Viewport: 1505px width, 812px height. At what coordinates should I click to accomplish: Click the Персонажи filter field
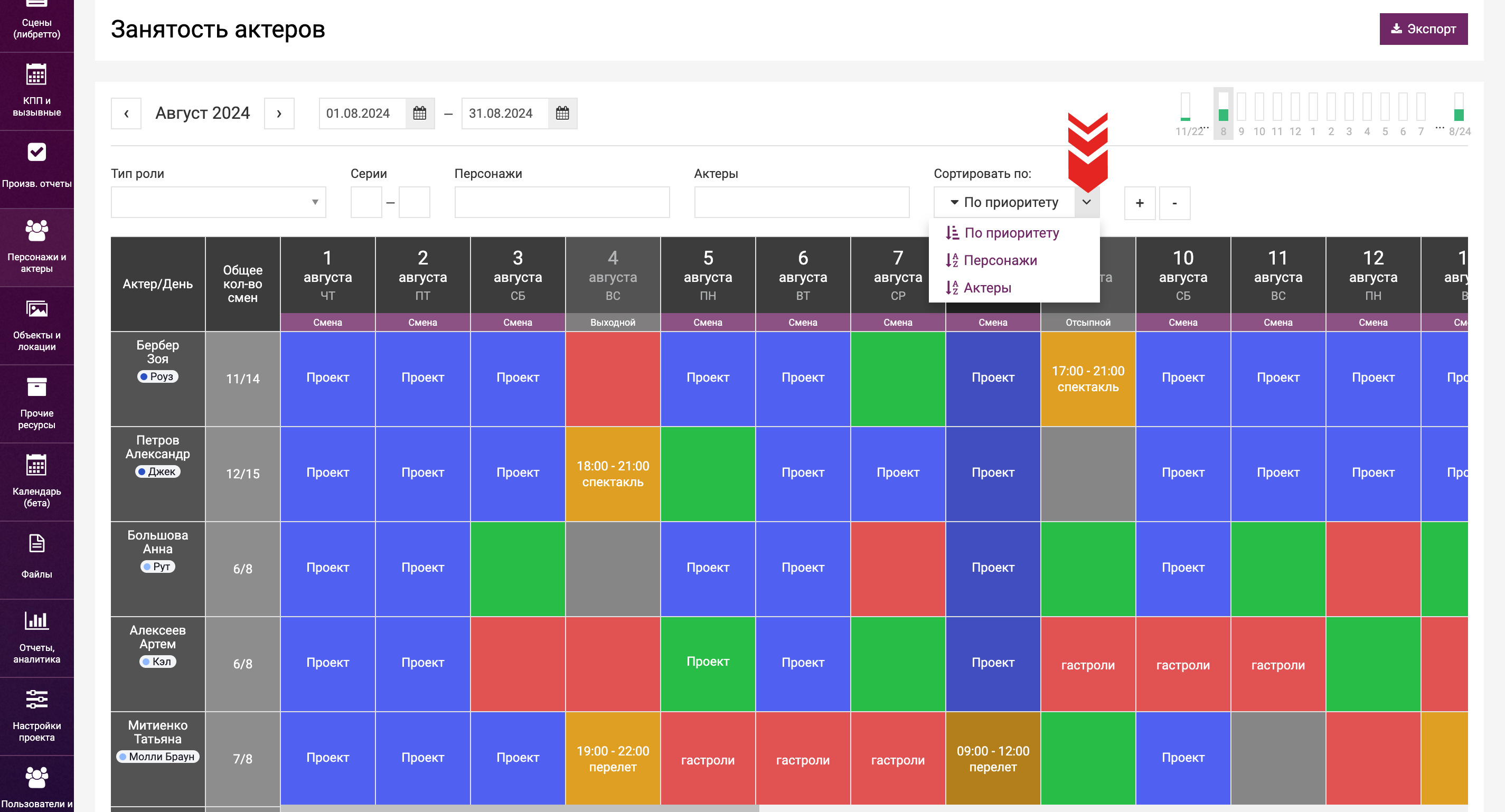point(562,202)
